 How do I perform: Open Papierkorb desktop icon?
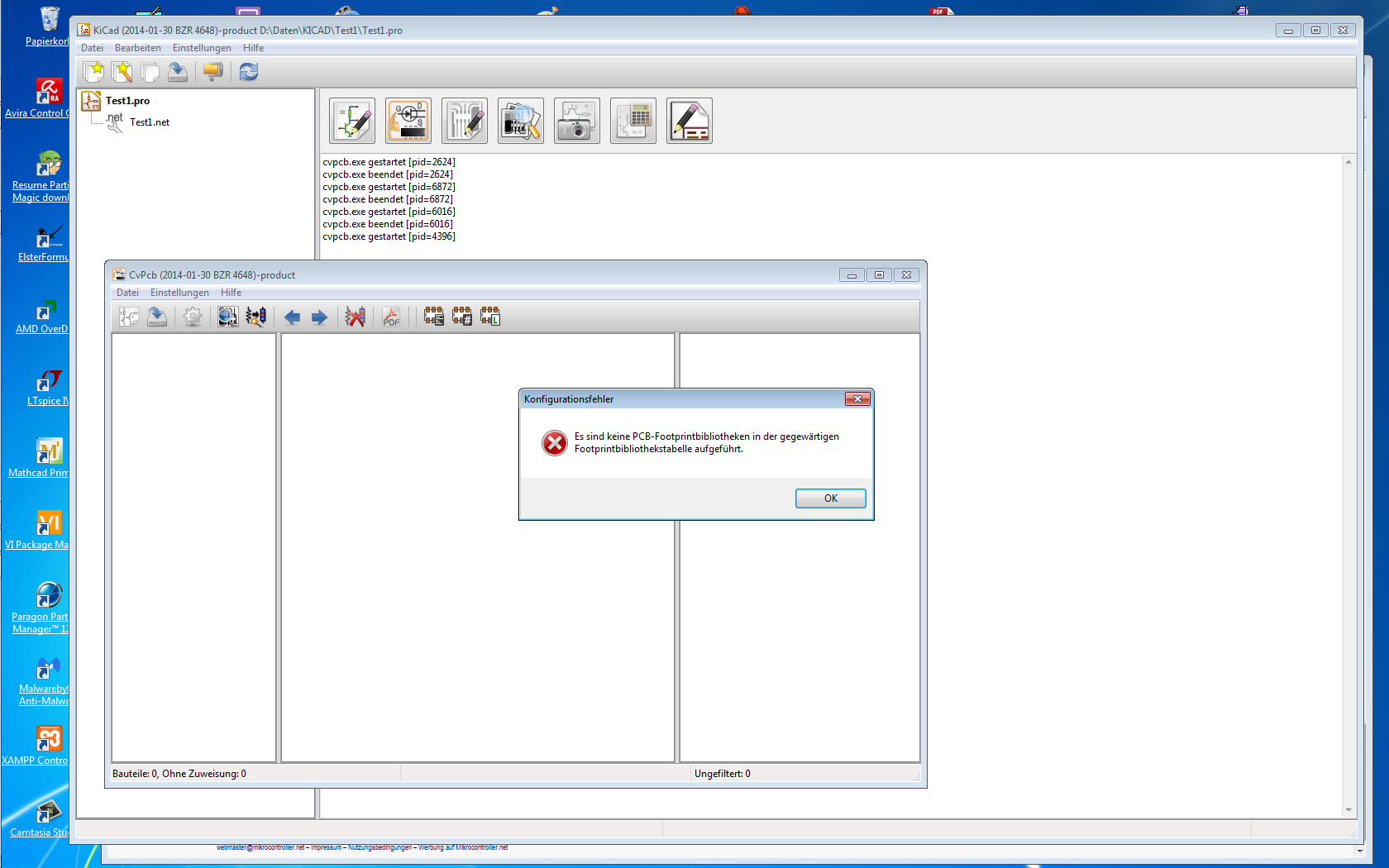(47, 26)
